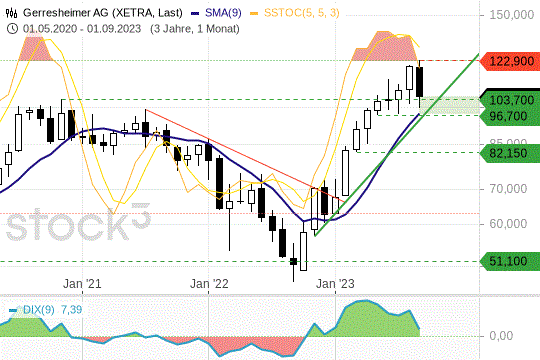Click the candlestick chart type icon
This screenshot has width=540, height=360.
[11, 13]
